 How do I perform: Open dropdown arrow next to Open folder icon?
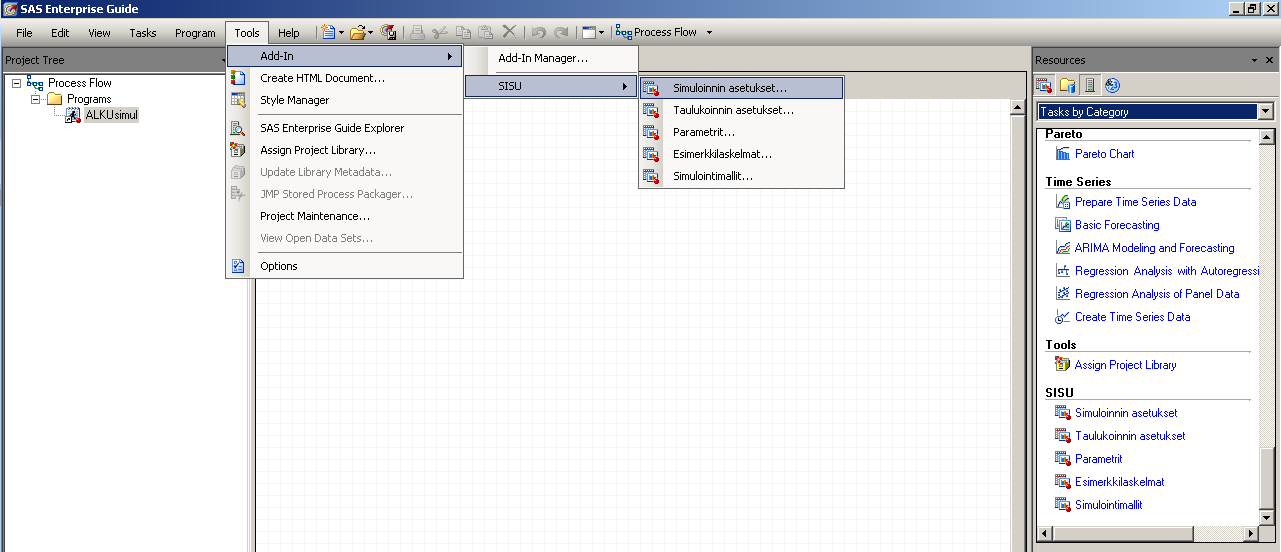[371, 32]
